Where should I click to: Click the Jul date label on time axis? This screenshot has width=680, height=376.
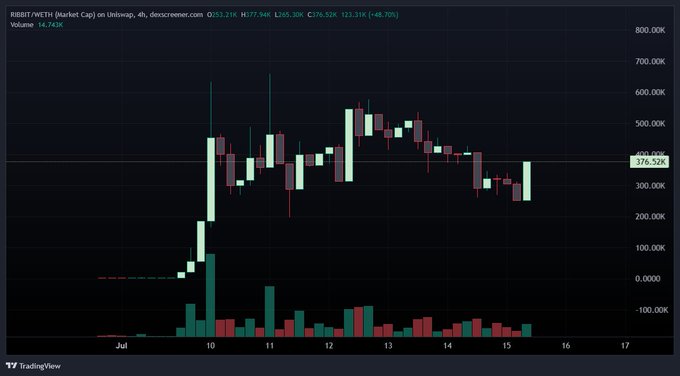pos(122,346)
